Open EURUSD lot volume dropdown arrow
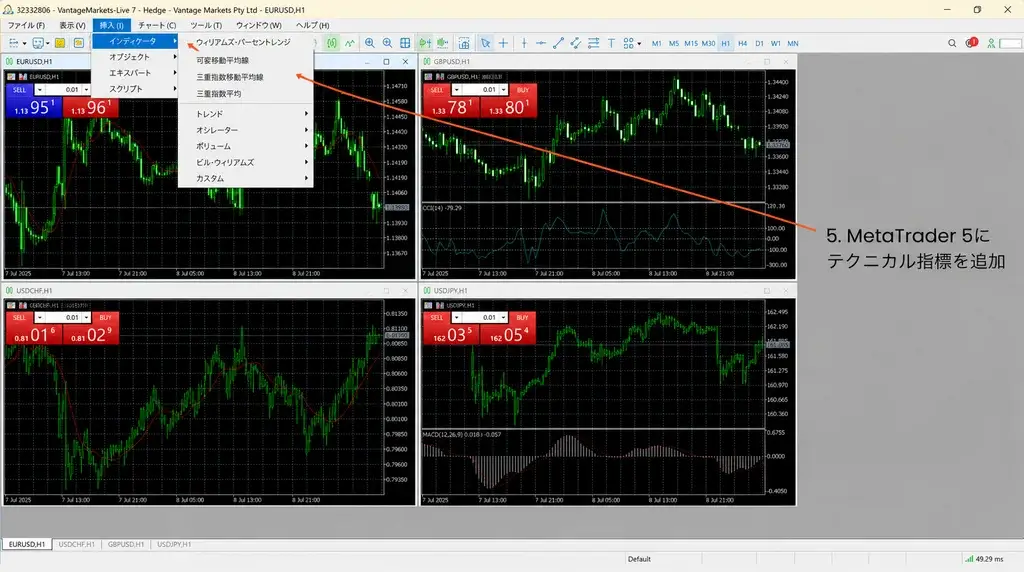The width and height of the screenshot is (1024, 572). pyautogui.click(x=86, y=89)
